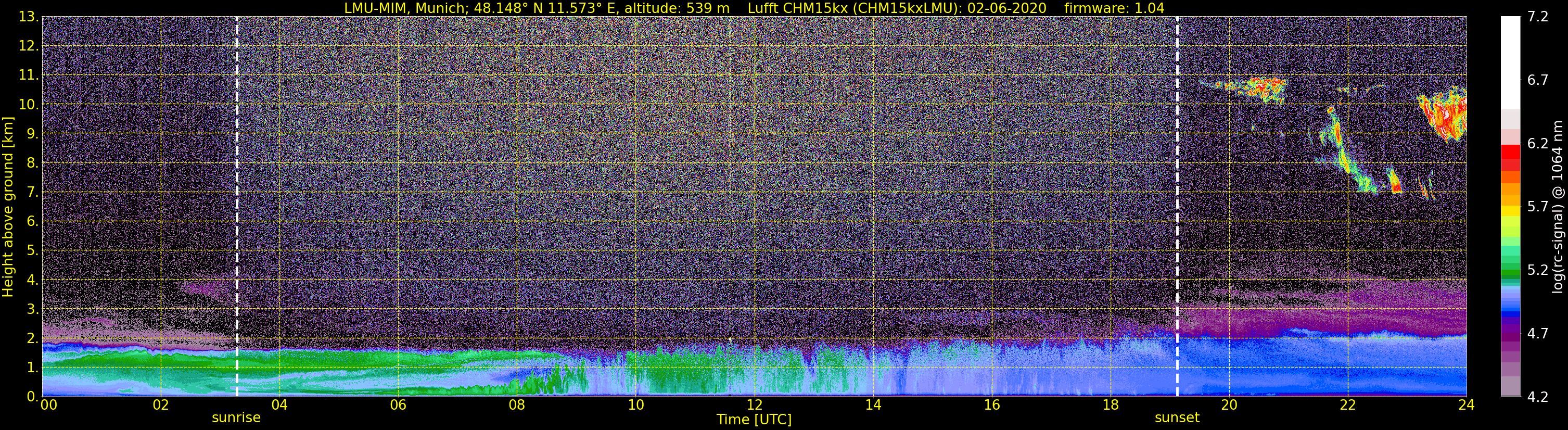Viewport: 1568px width, 430px height.
Task: Click the time axis tick '06'
Action: pos(398,405)
